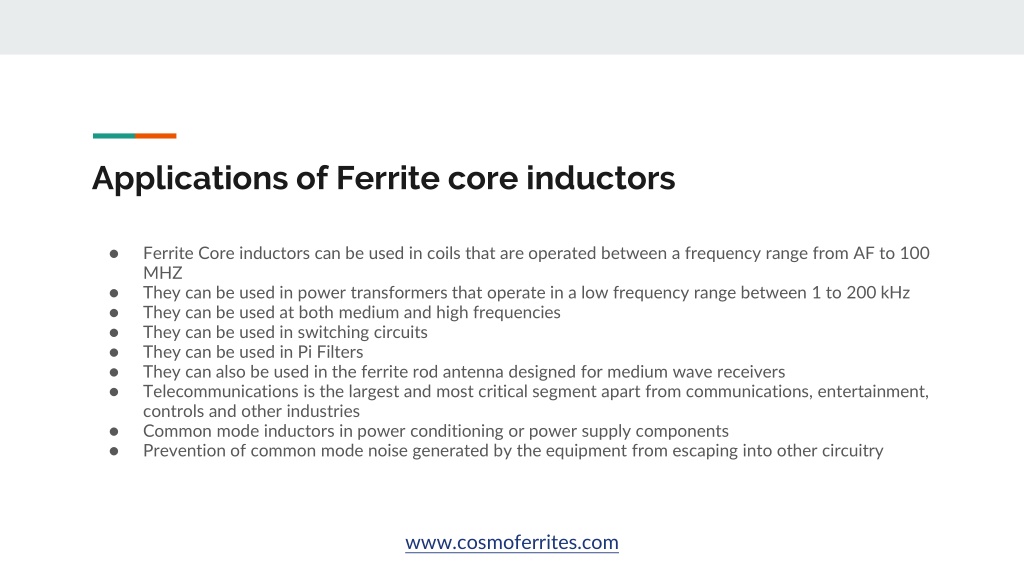The image size is (1024, 576).
Task: Click the ferrite rod antenna bullet
Action: (x=464, y=372)
